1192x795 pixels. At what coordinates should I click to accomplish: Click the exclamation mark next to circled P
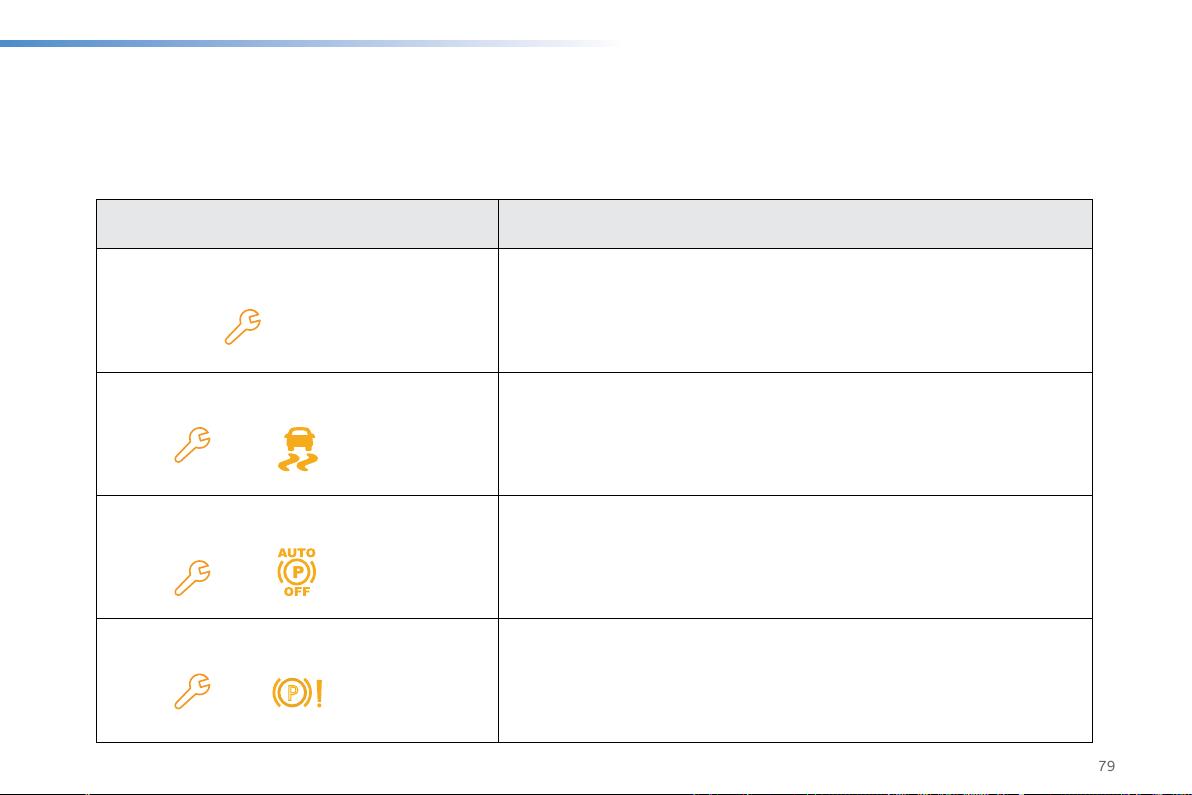(x=319, y=693)
